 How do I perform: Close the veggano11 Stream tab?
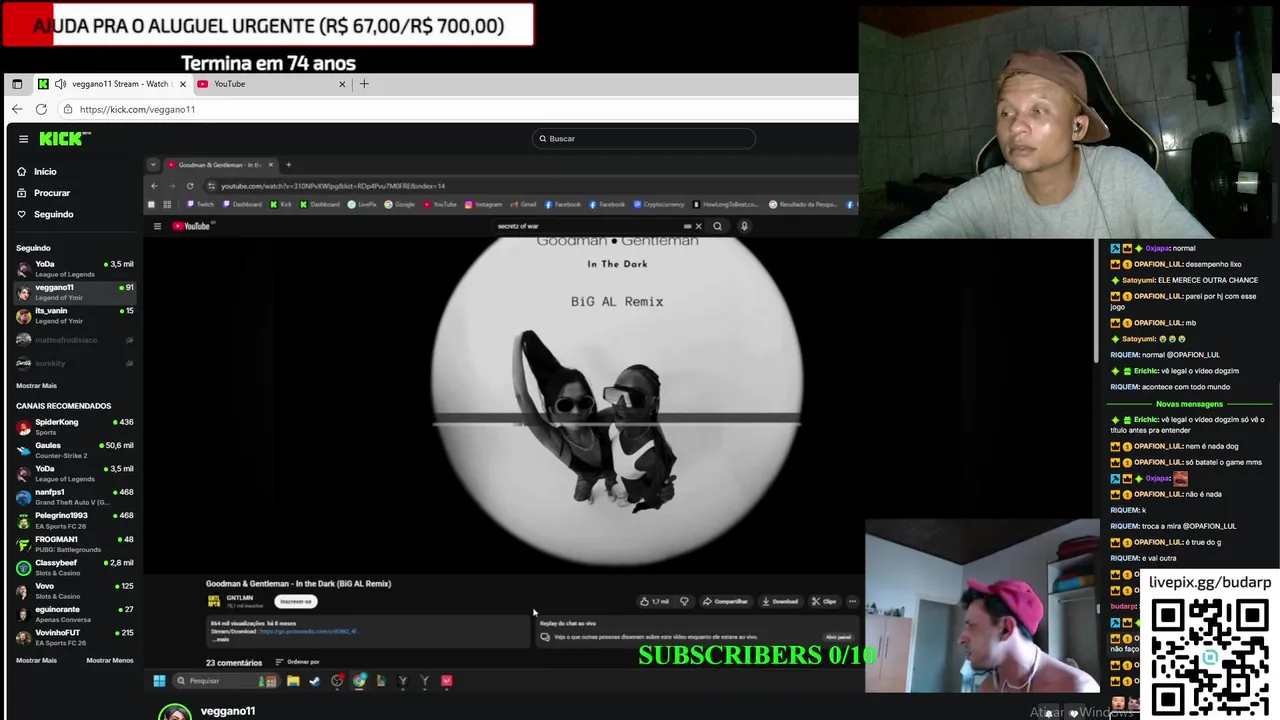pyautogui.click(x=182, y=84)
